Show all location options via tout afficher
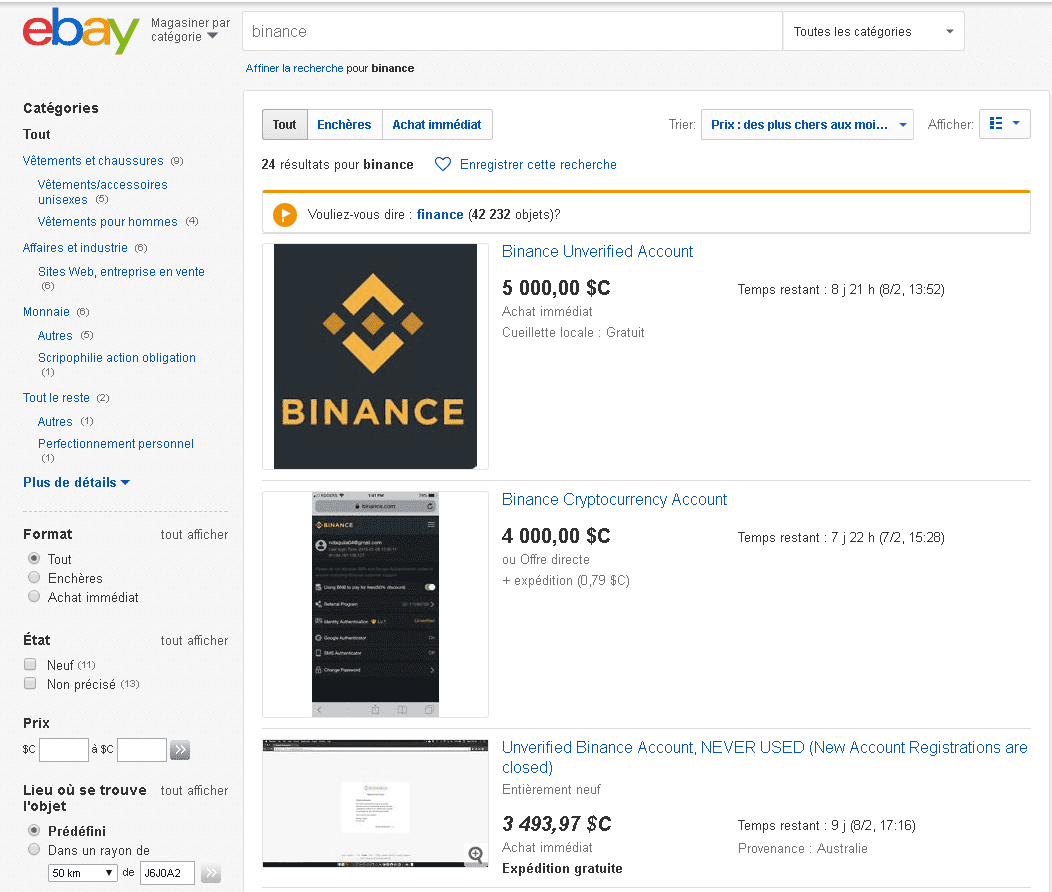The width and height of the screenshot is (1052, 892). [x=195, y=791]
